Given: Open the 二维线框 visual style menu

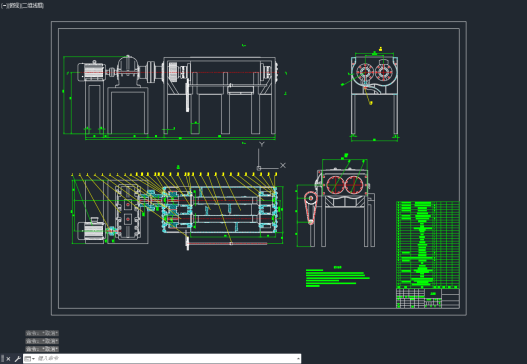Looking at the screenshot, I should click(x=33, y=6).
